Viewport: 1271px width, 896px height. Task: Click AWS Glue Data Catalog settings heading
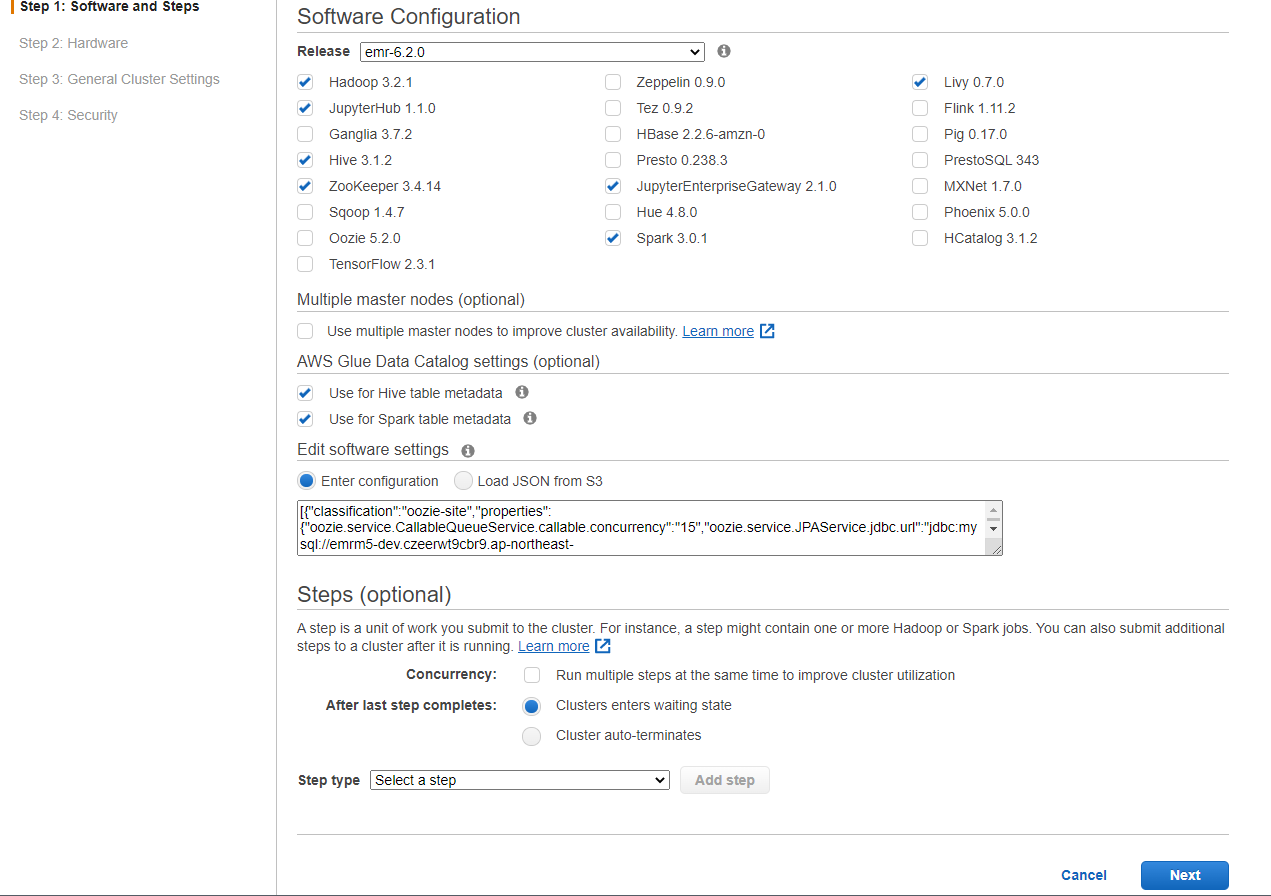(x=448, y=361)
